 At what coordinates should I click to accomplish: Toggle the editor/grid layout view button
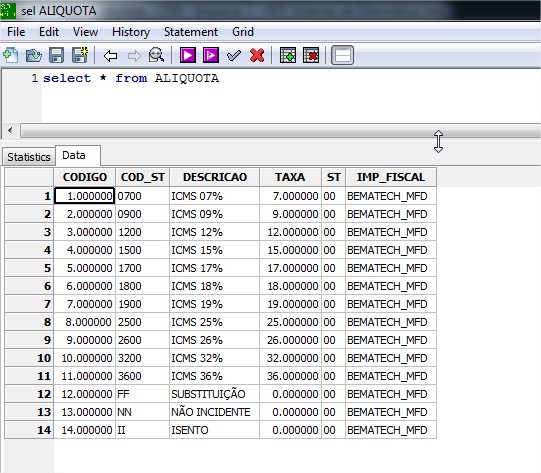[x=342, y=55]
